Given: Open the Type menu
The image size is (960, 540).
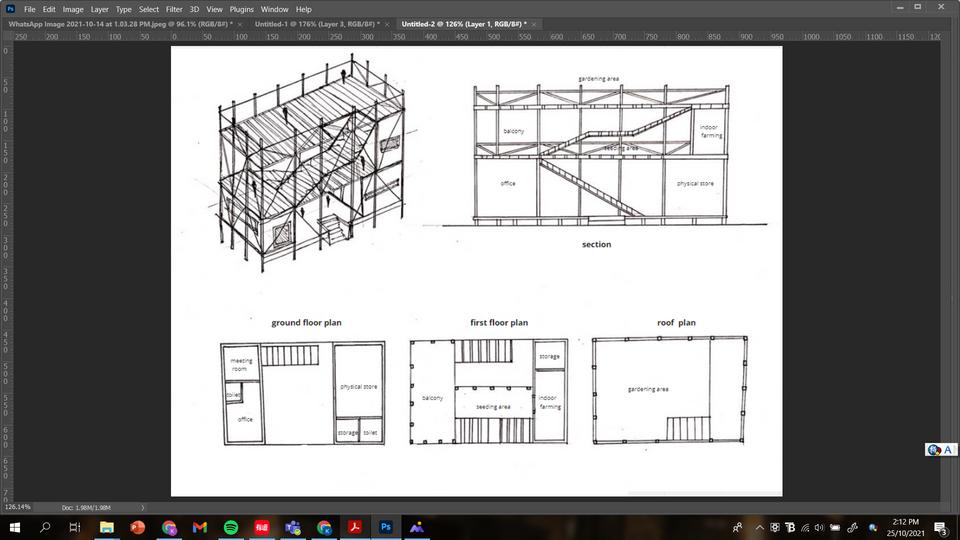Looking at the screenshot, I should 124,9.
